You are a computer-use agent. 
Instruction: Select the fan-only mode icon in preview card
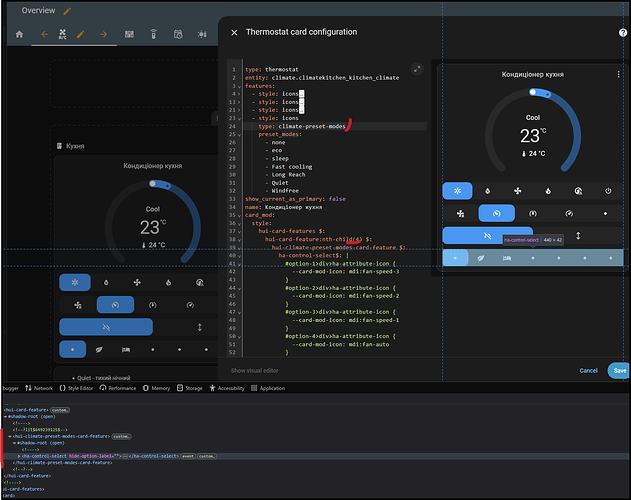pyautogui.click(x=519, y=190)
